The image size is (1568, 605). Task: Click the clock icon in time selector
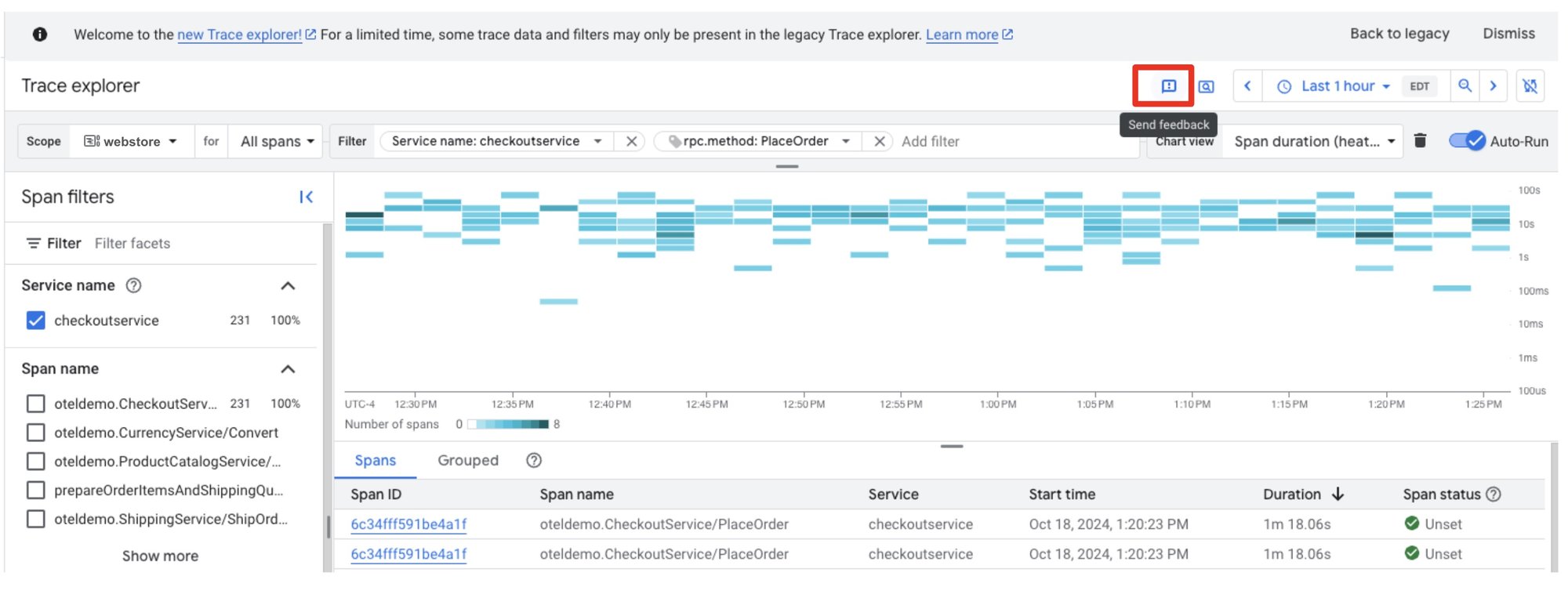pos(1284,87)
